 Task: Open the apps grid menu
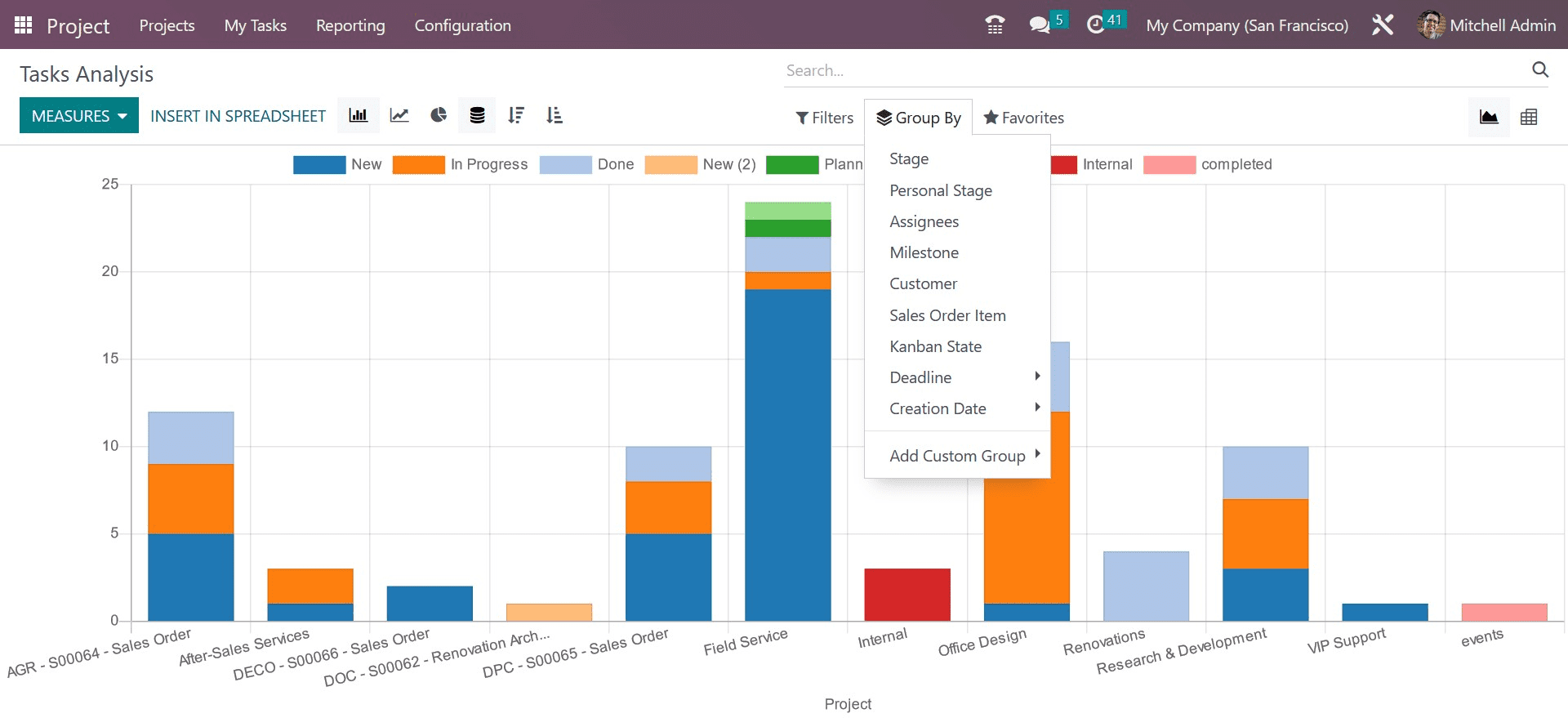(23, 25)
